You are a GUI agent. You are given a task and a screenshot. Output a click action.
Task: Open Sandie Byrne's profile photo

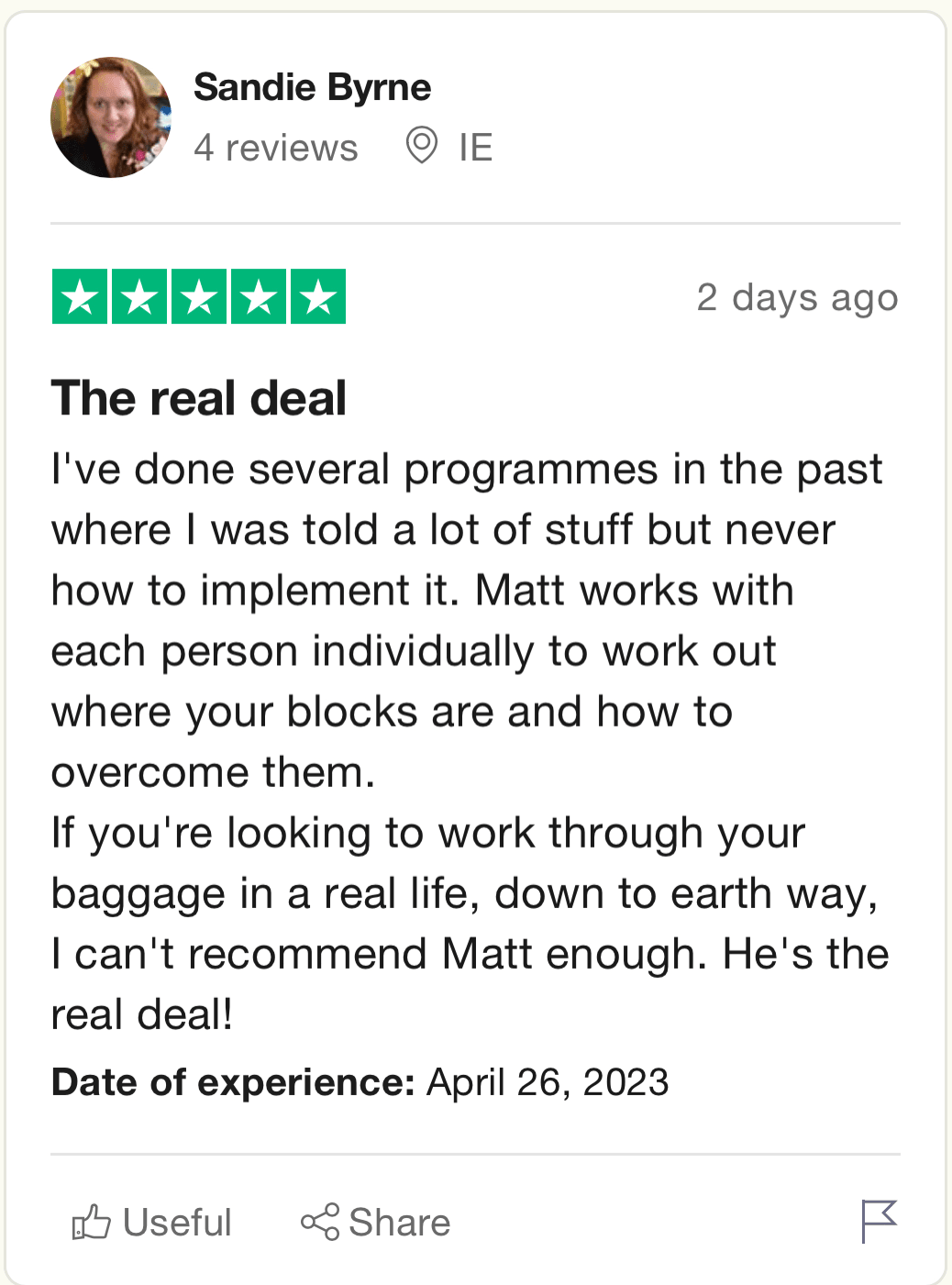coord(111,117)
